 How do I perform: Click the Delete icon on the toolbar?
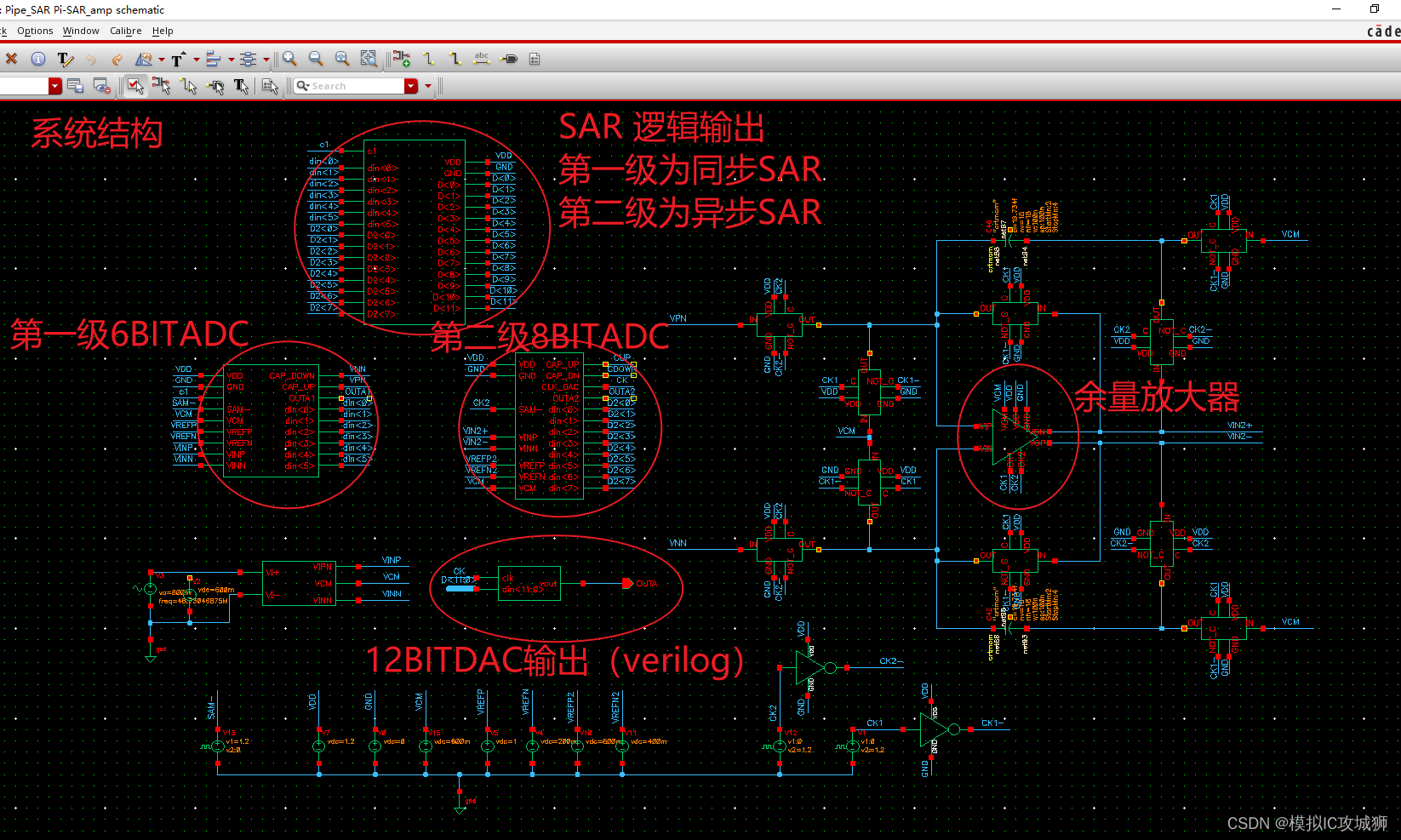[x=11, y=59]
